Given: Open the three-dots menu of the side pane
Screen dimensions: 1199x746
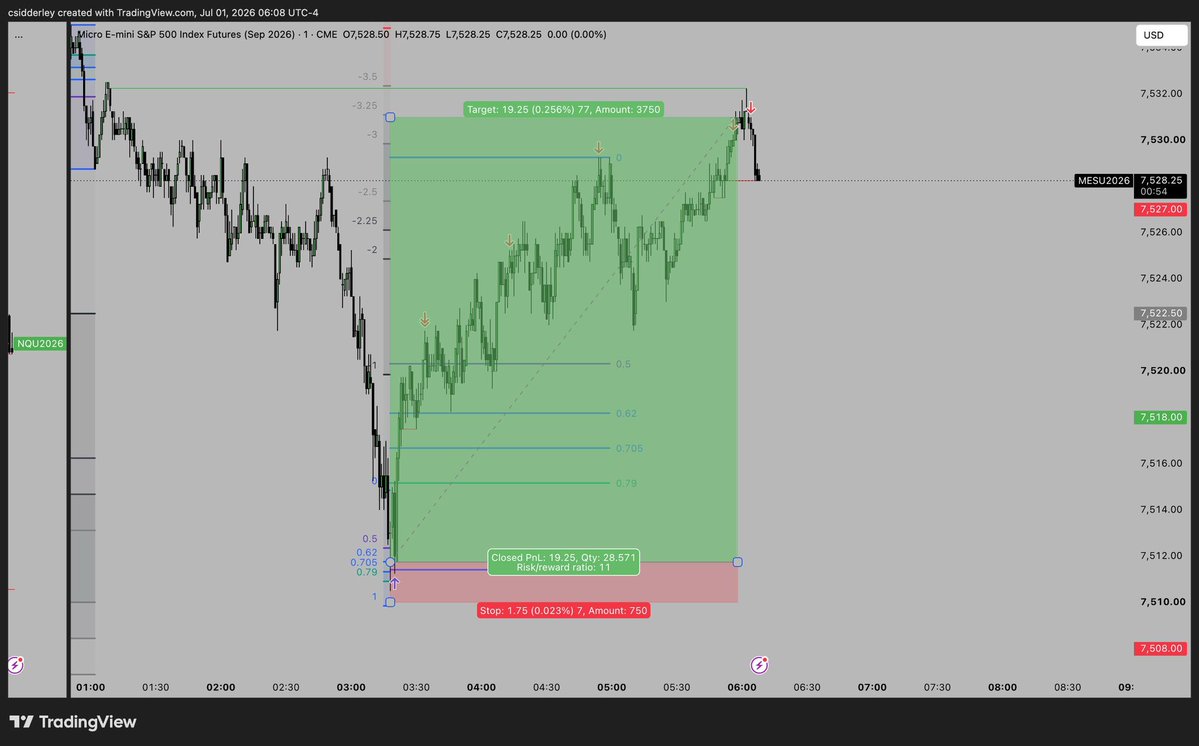Looking at the screenshot, I should [18, 35].
